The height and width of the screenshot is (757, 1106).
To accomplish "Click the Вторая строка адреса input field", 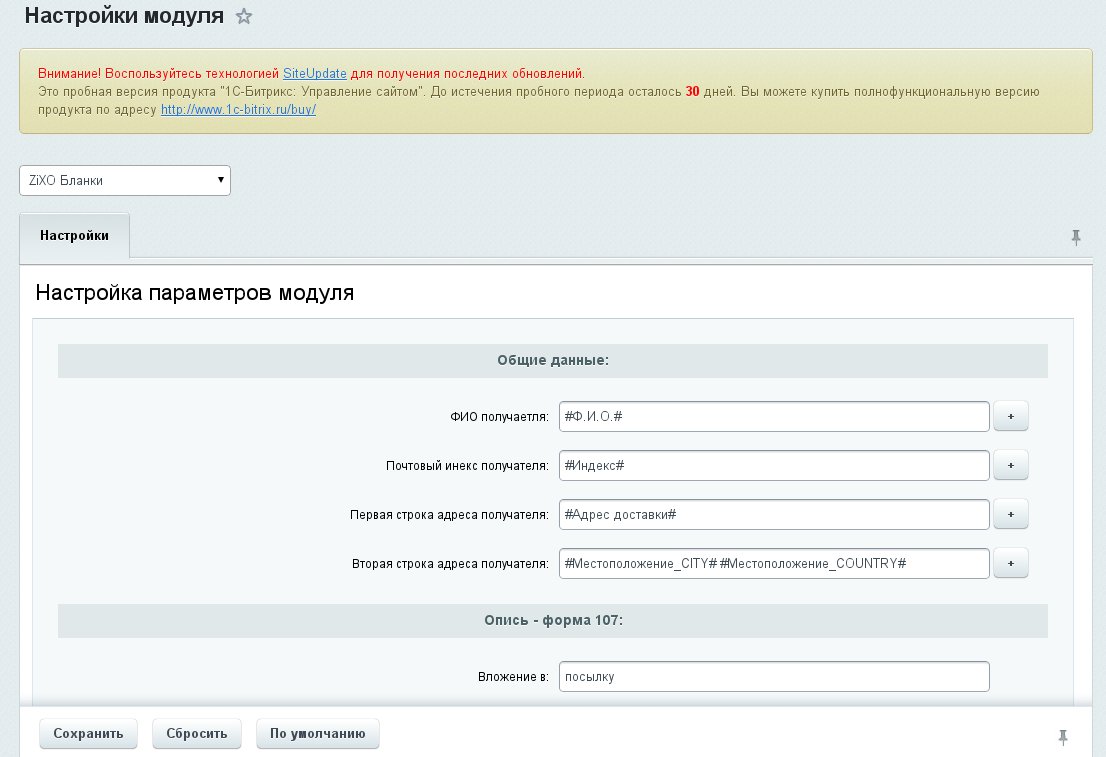I will click(774, 563).
